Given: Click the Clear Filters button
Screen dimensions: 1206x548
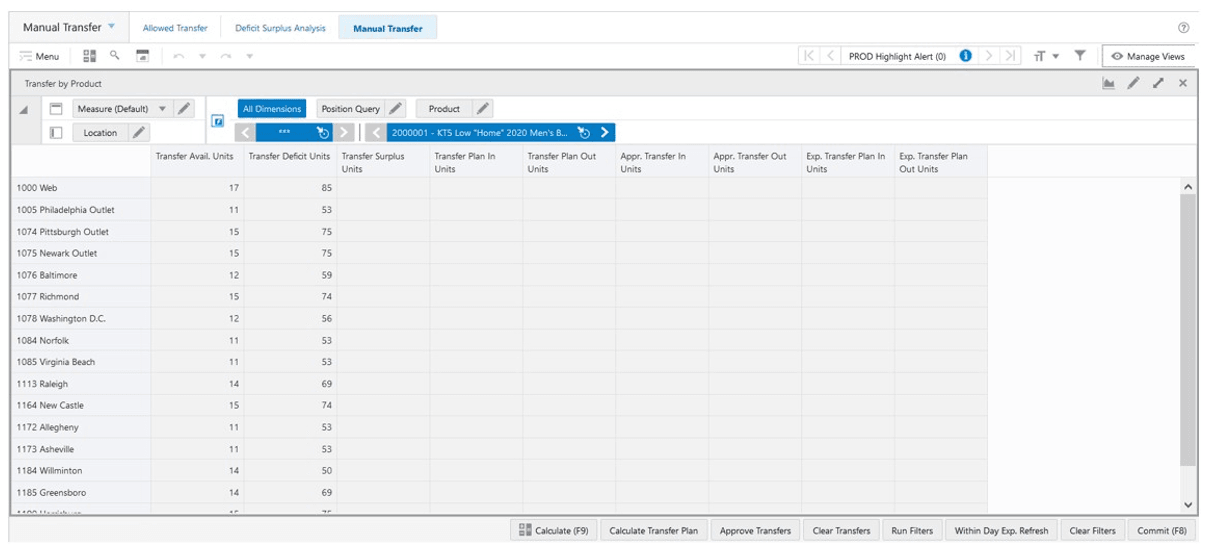Looking at the screenshot, I should pos(1092,531).
